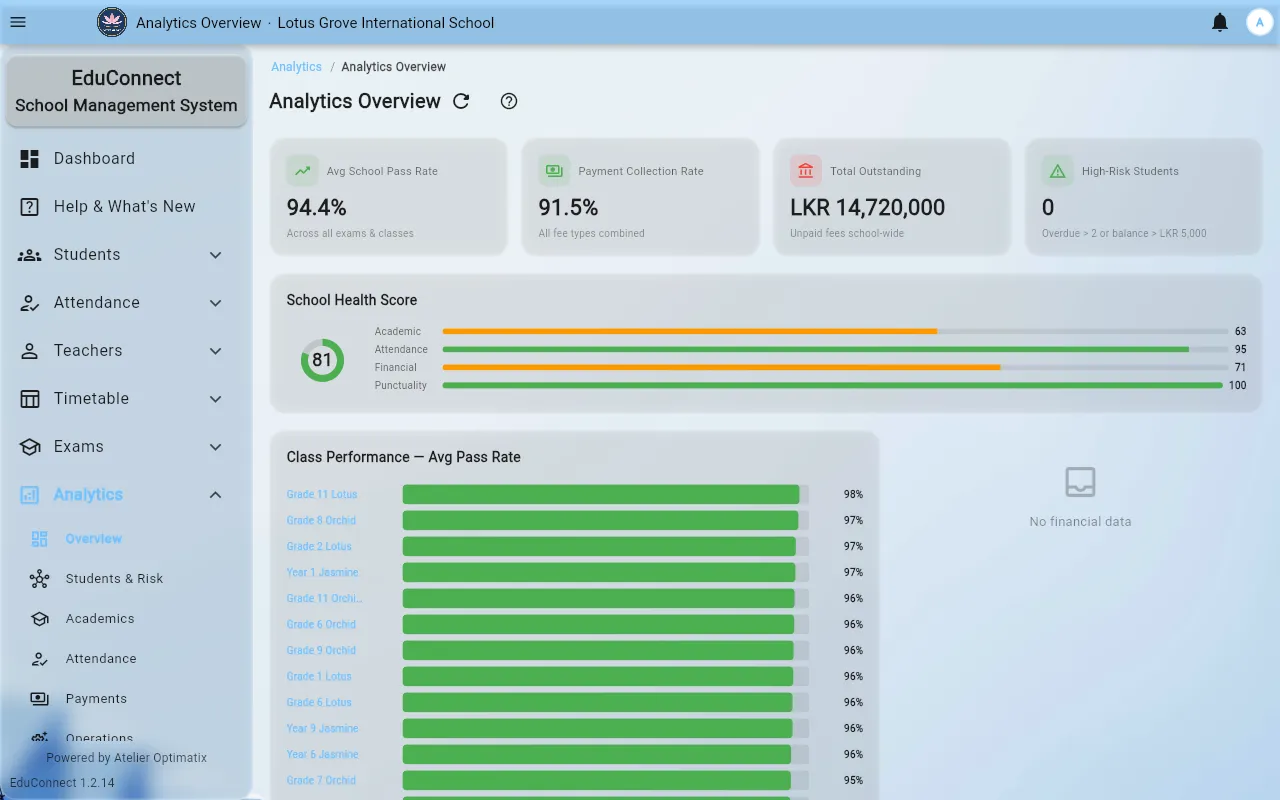Expand the Teachers menu chevron
The height and width of the screenshot is (800, 1280).
216,351
